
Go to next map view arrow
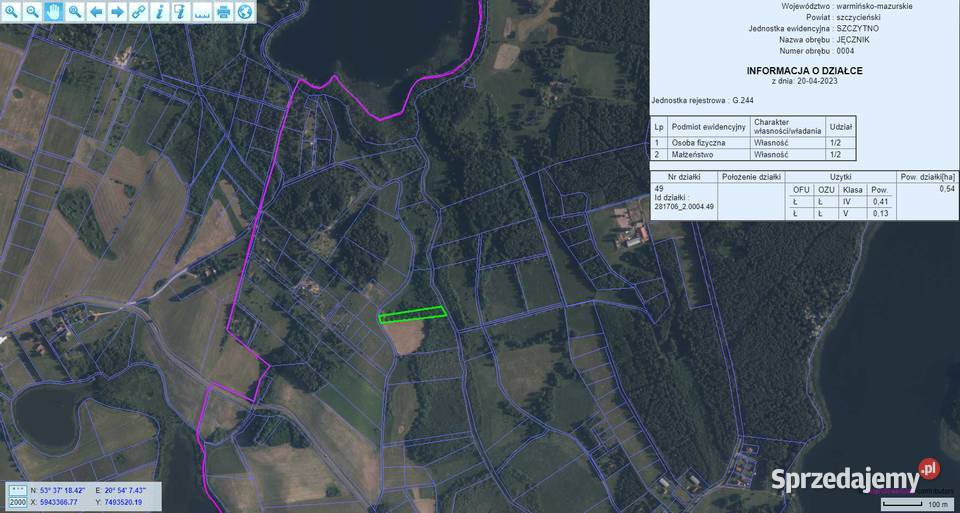[118, 11]
